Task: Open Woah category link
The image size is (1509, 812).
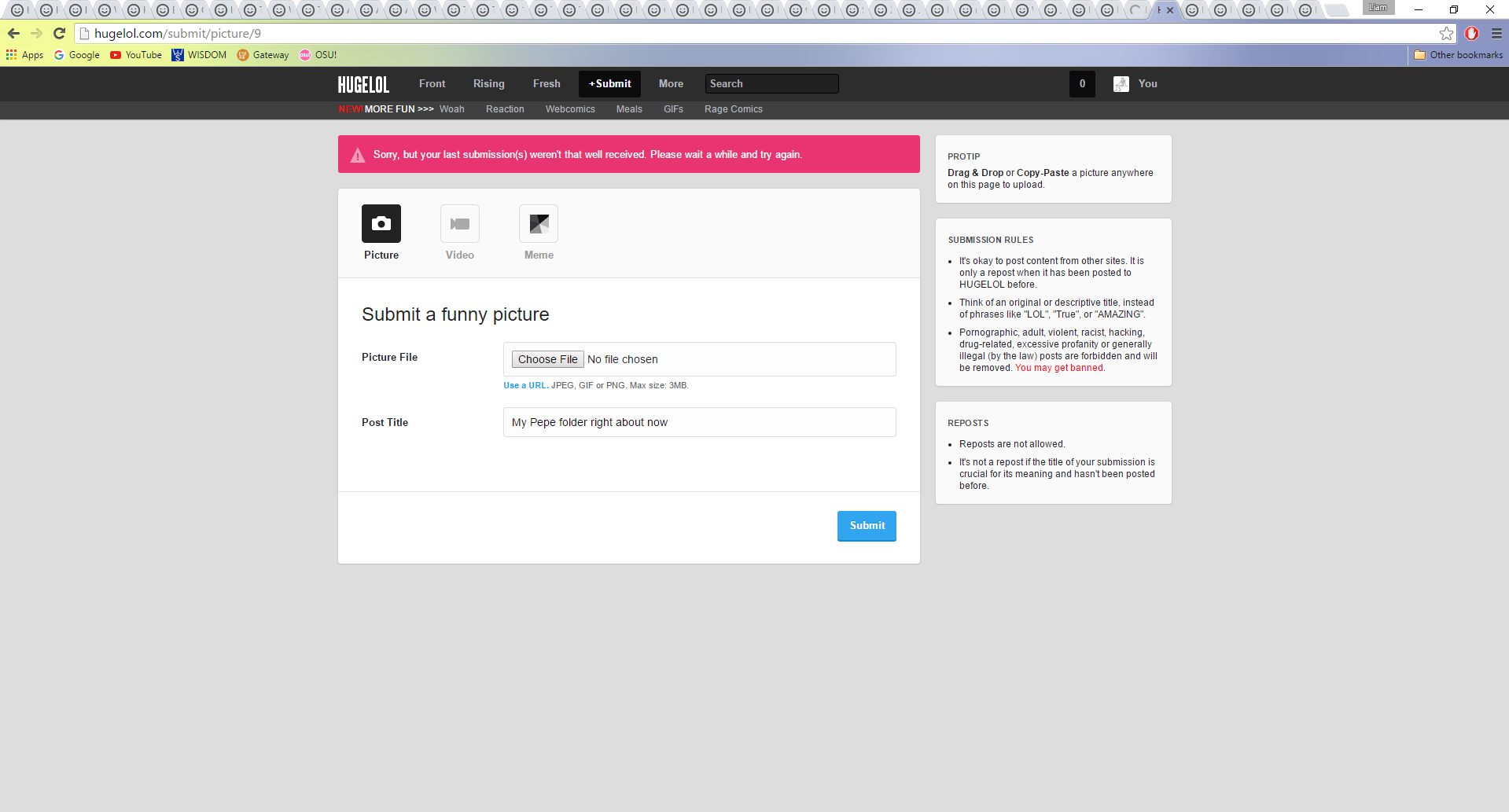Action: (x=451, y=109)
